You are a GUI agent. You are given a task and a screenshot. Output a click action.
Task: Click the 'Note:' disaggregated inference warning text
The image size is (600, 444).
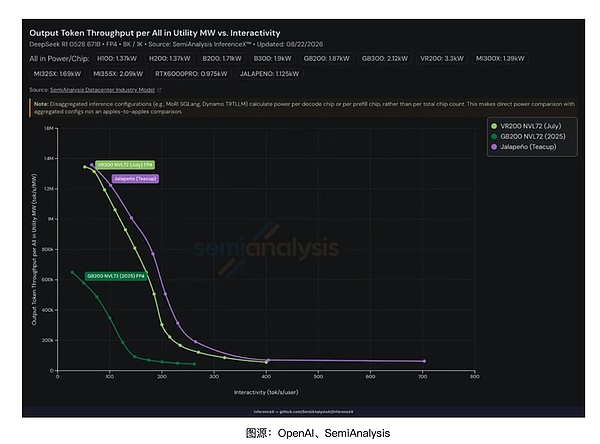pyautogui.click(x=304, y=108)
